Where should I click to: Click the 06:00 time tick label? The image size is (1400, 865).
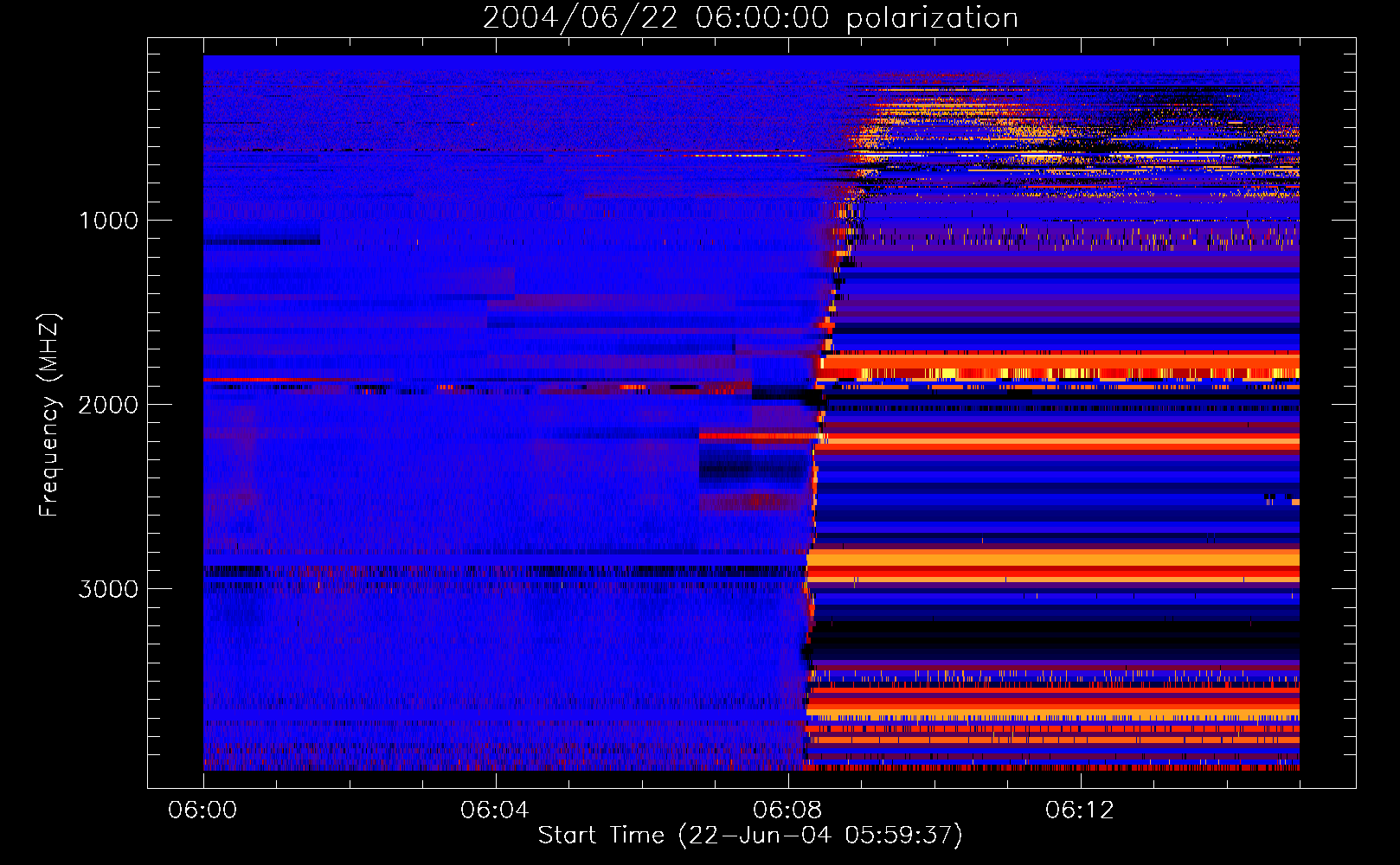point(202,810)
